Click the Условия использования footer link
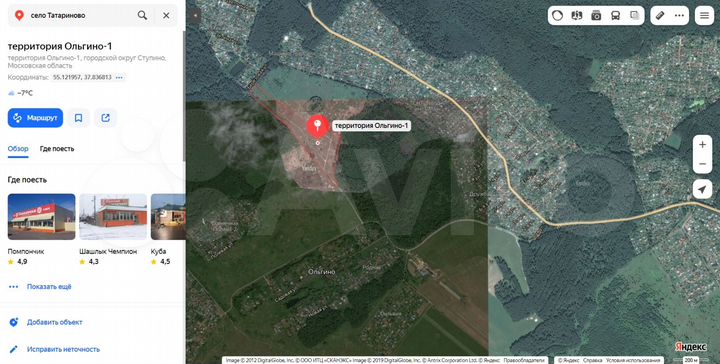The width and height of the screenshot is (720, 364). pyautogui.click(x=634, y=360)
